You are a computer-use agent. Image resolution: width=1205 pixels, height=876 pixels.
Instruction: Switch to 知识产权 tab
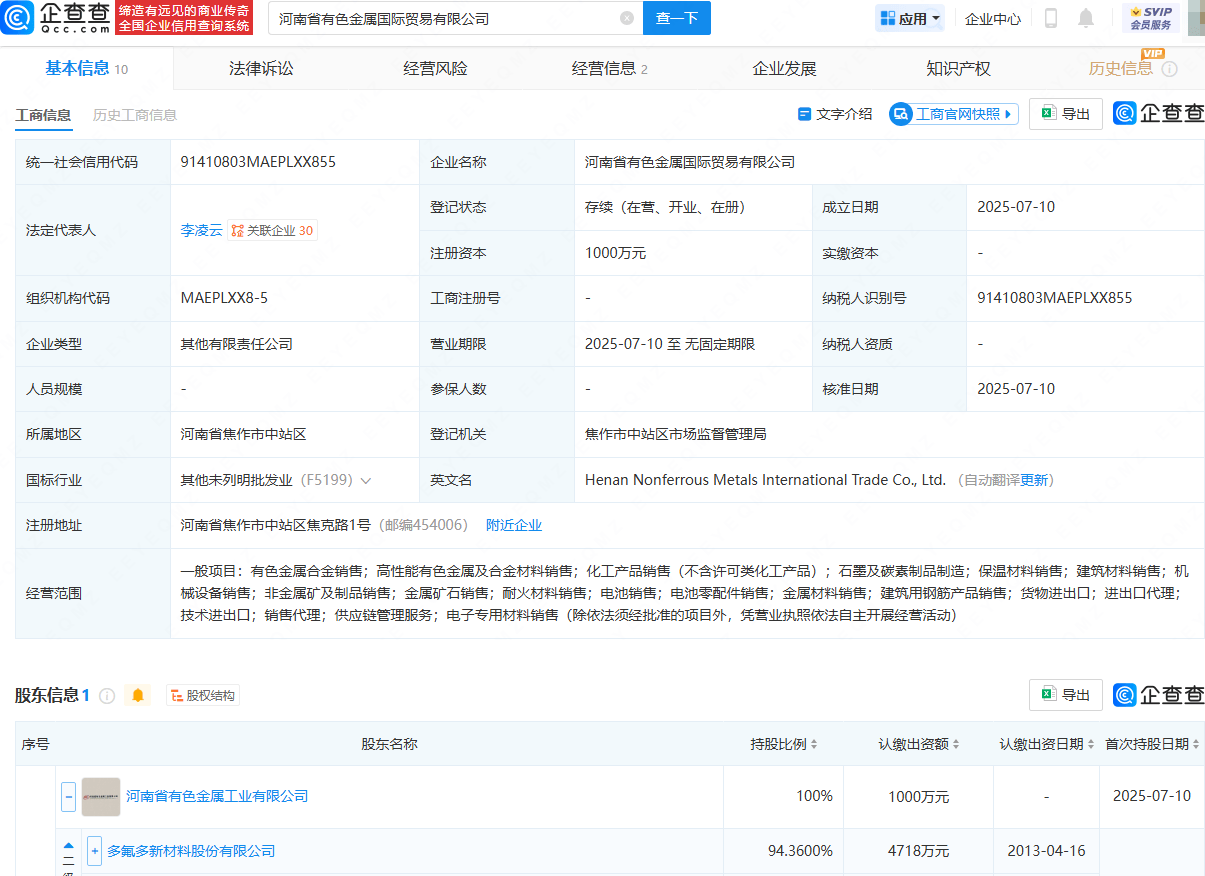pyautogui.click(x=958, y=68)
